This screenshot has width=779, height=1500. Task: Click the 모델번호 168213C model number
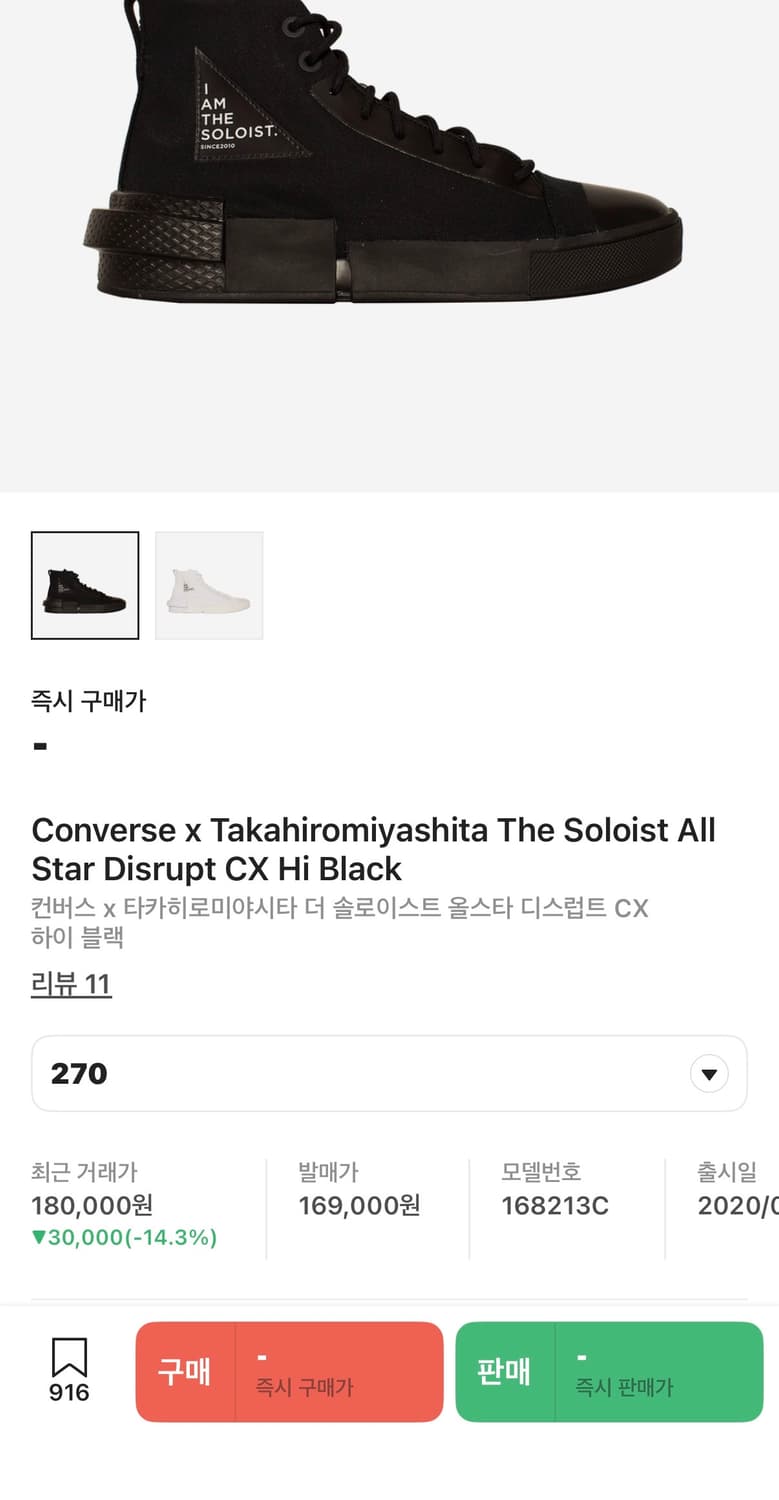[555, 1205]
